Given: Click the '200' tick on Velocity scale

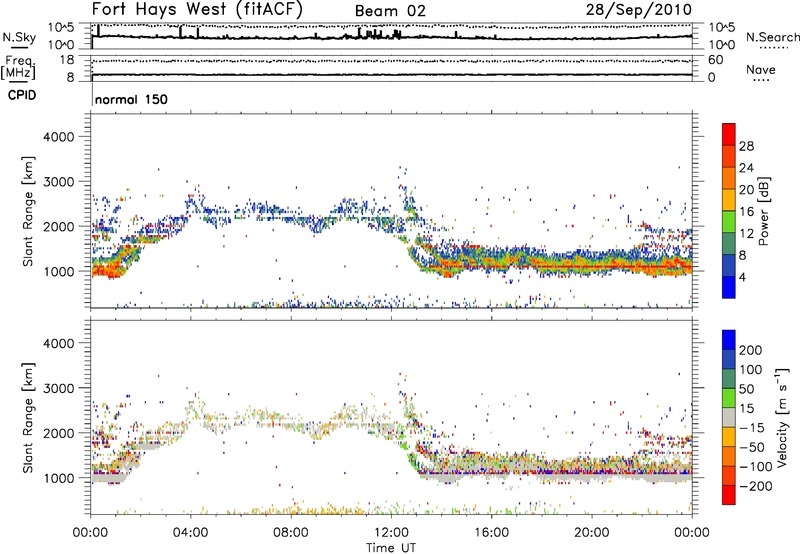Looking at the screenshot, I should click(x=751, y=350).
